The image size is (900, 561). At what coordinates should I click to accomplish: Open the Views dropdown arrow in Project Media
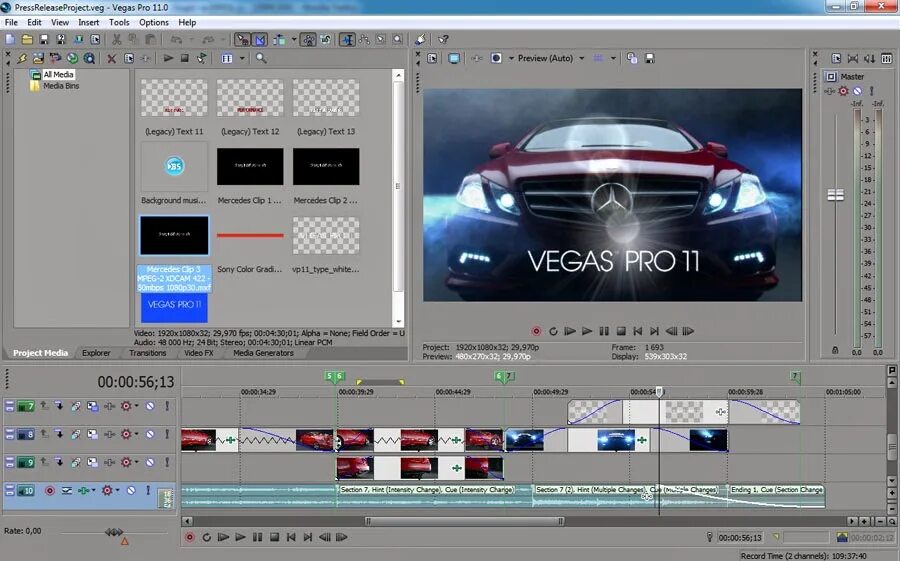(242, 58)
